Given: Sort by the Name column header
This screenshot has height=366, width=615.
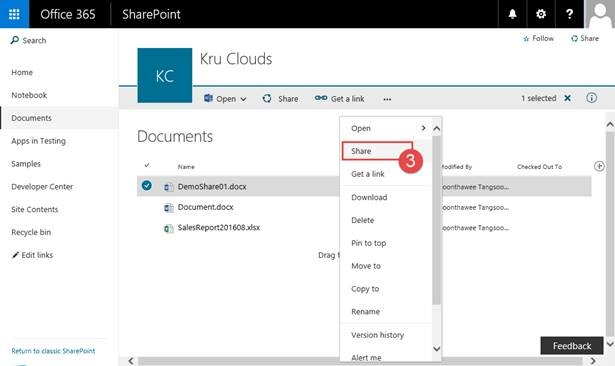Looking at the screenshot, I should [186, 167].
